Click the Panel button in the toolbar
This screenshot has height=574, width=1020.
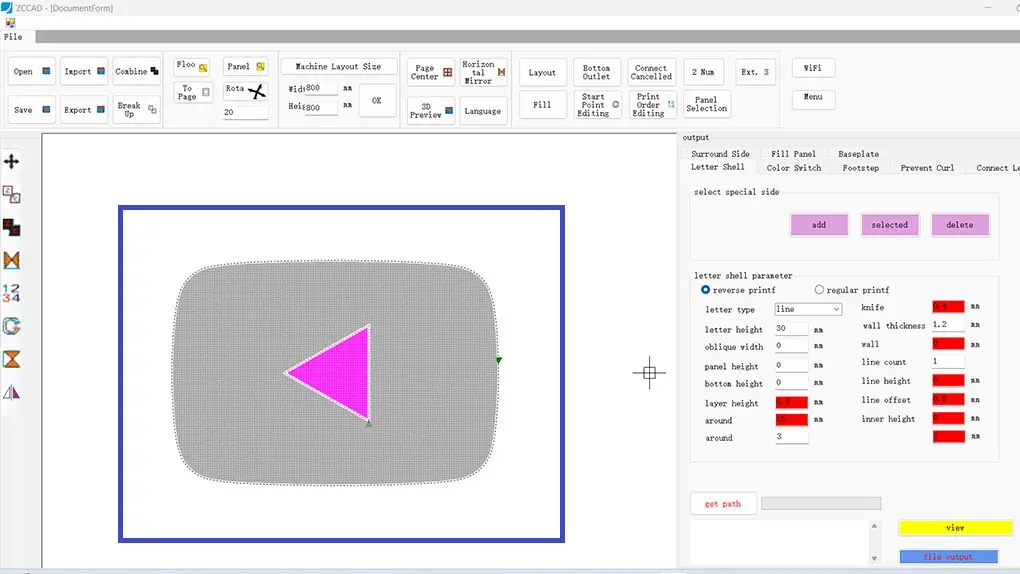coord(245,66)
